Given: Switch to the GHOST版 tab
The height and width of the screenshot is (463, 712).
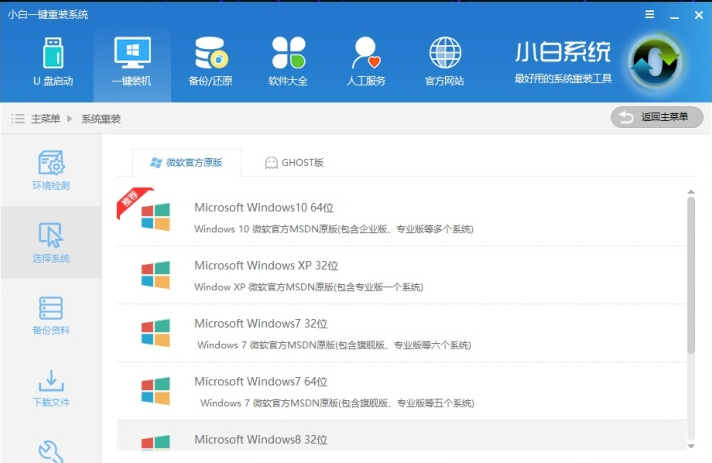Looking at the screenshot, I should pos(294,163).
